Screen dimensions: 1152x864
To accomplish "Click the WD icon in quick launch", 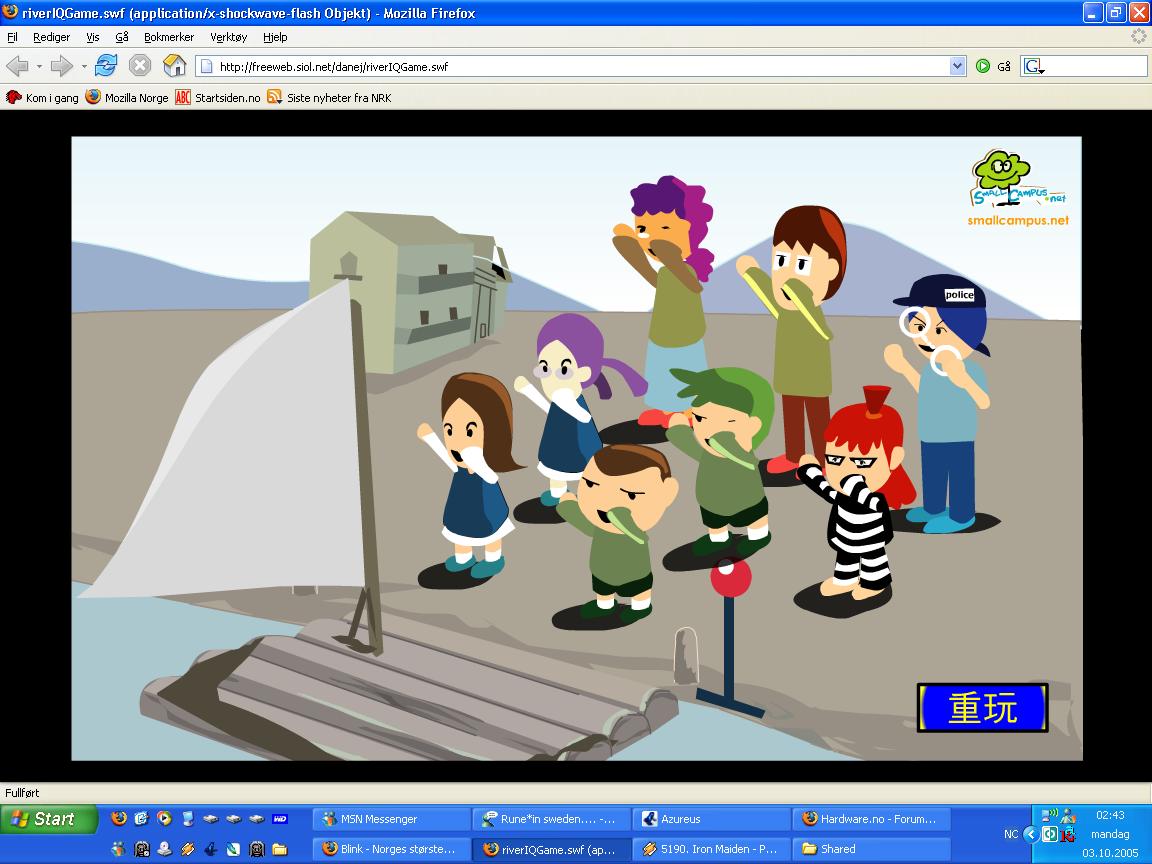I will (x=280, y=818).
